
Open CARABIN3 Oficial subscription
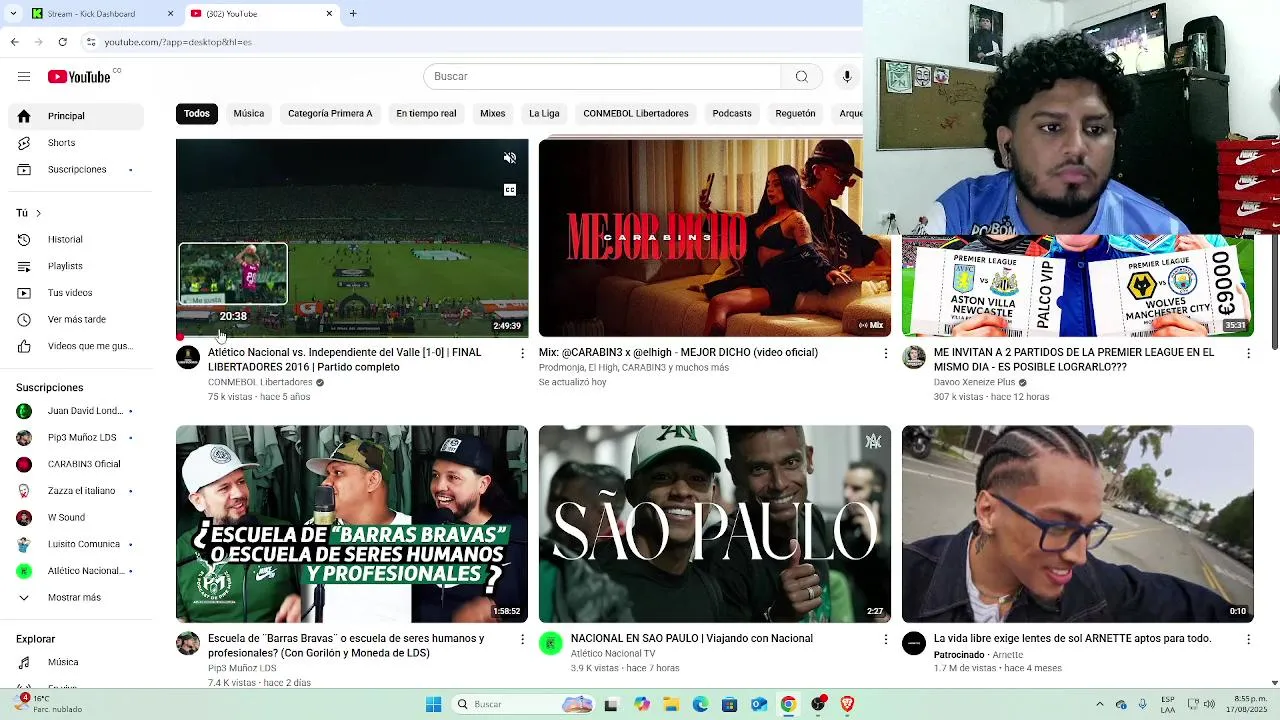pyautogui.click(x=76, y=464)
